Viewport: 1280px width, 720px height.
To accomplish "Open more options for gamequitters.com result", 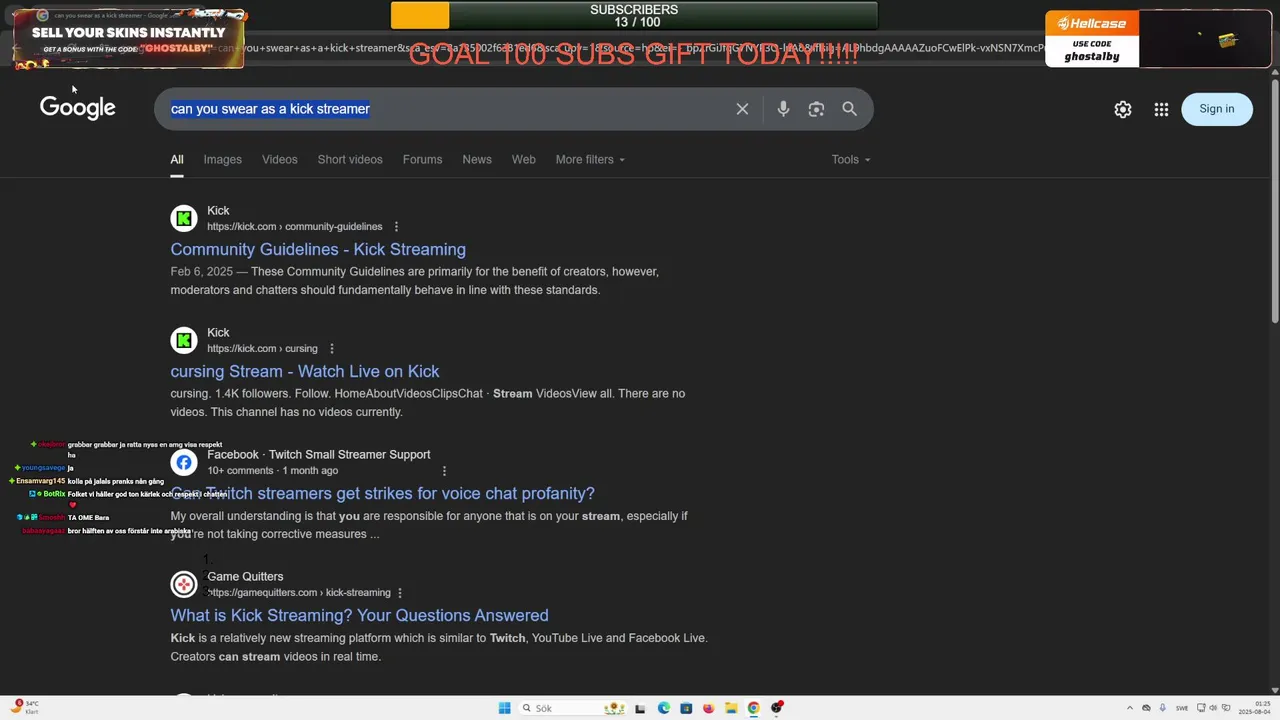I will coord(400,593).
